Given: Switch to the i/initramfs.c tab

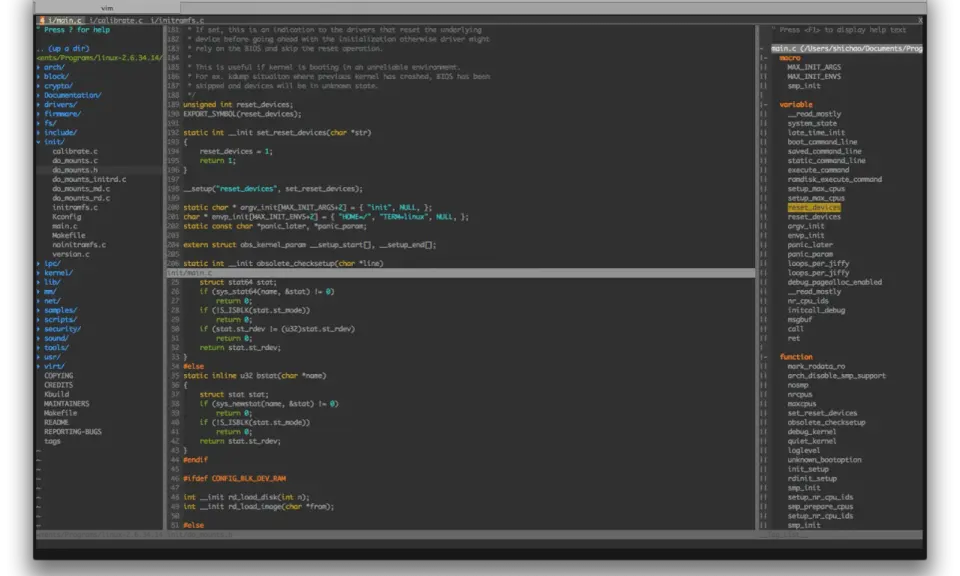Looking at the screenshot, I should (178, 20).
